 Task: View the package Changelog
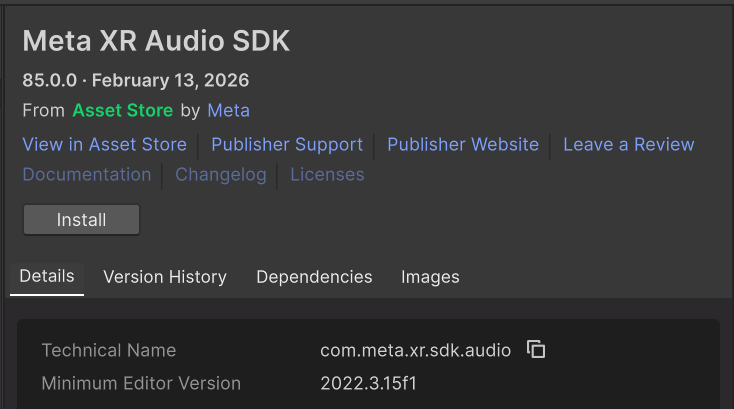(221, 174)
